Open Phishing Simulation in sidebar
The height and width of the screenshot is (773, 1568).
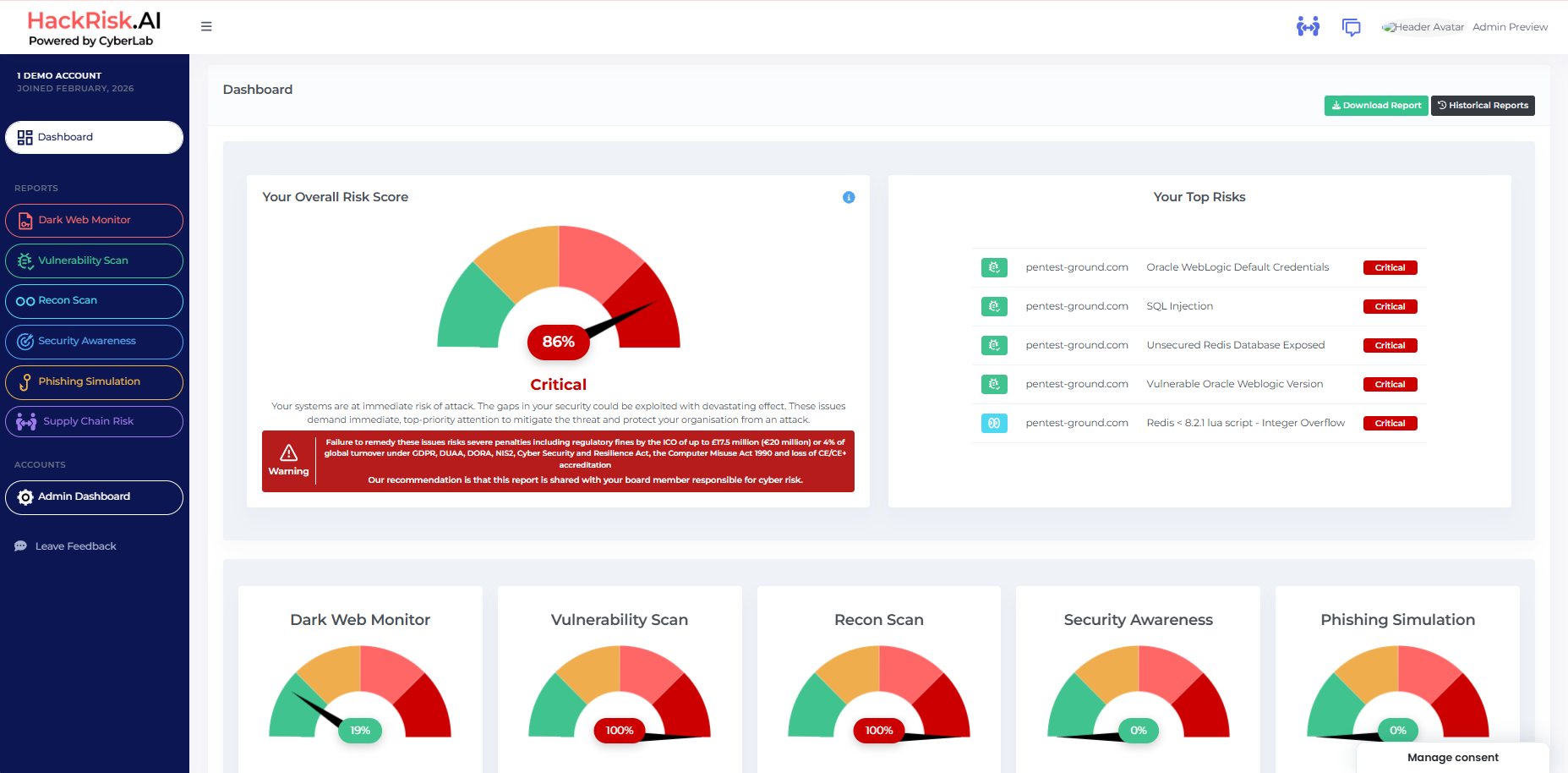(x=94, y=382)
